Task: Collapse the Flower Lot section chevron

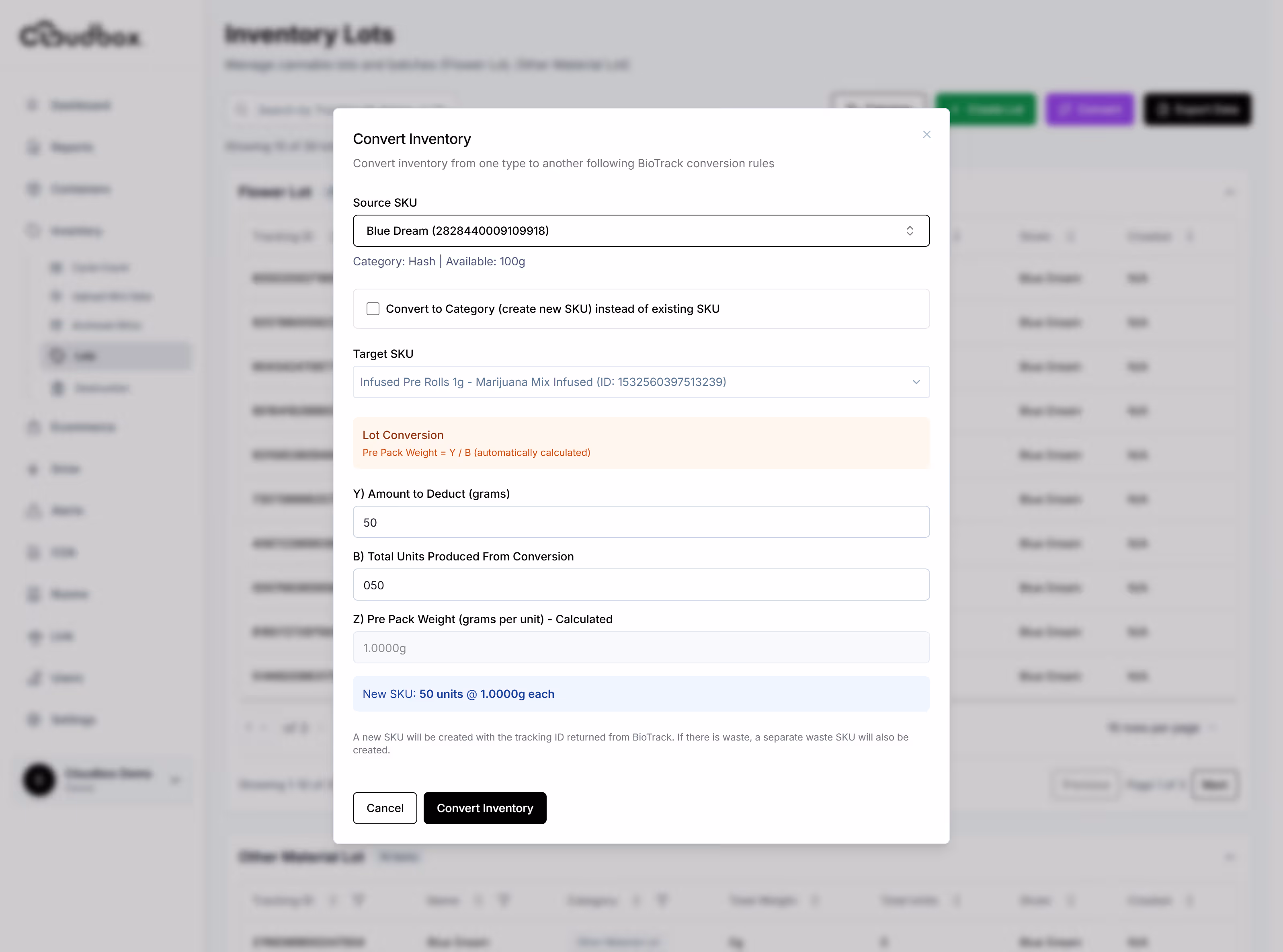Action: (1229, 192)
